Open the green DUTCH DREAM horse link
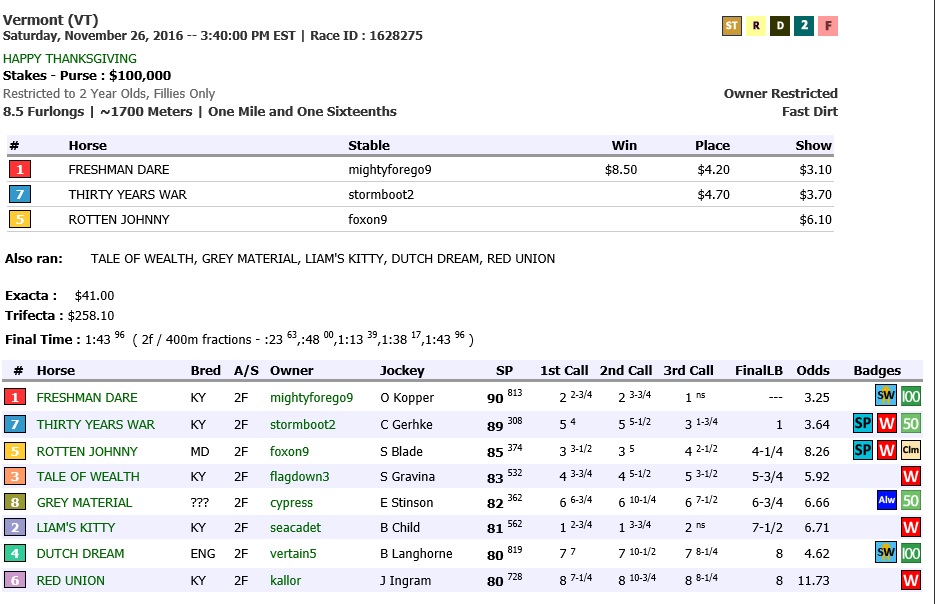Viewport: 935px width, 604px height. tap(81, 553)
